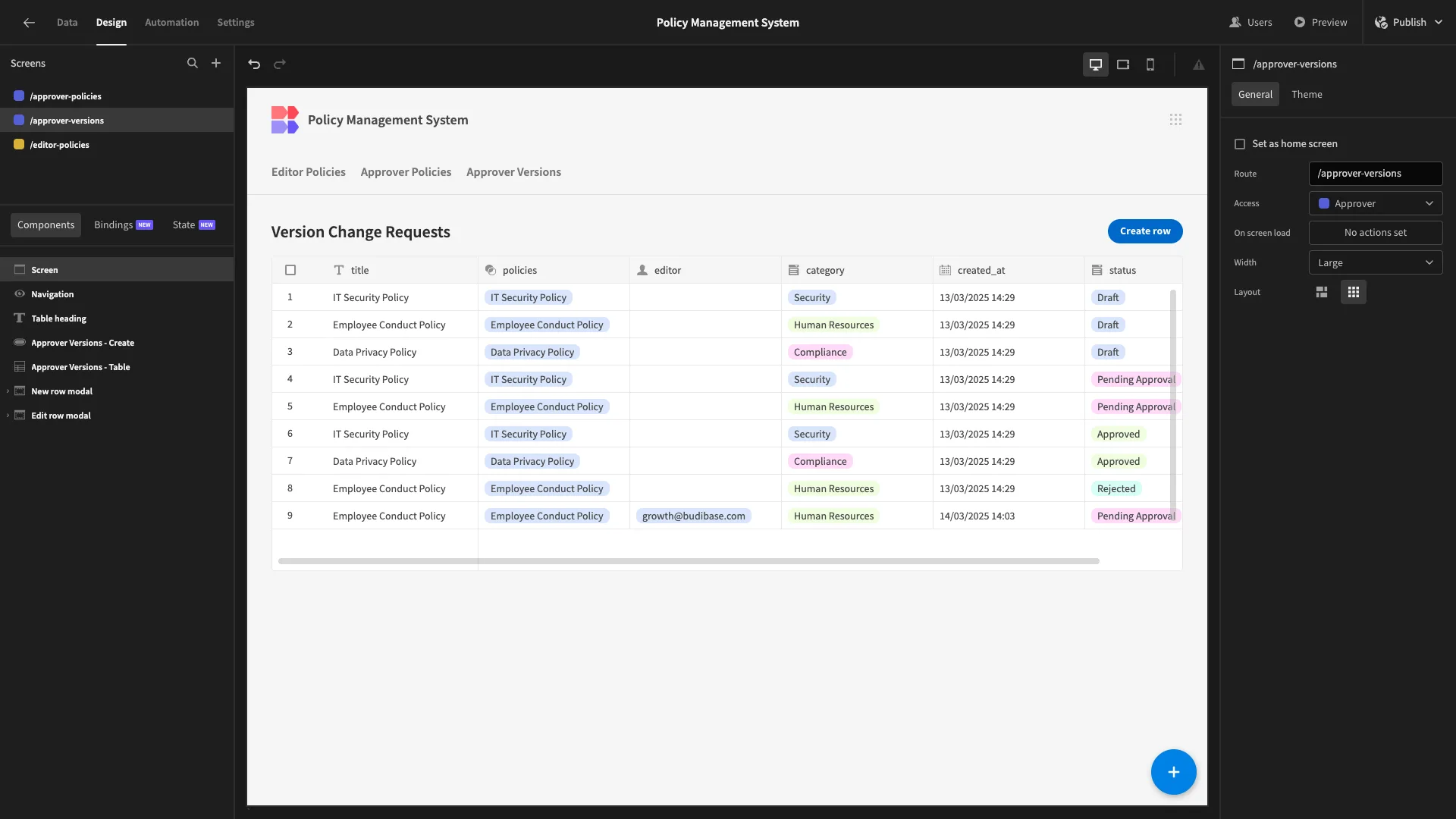Switch to the State tab
1456x819 pixels.
coord(194,225)
